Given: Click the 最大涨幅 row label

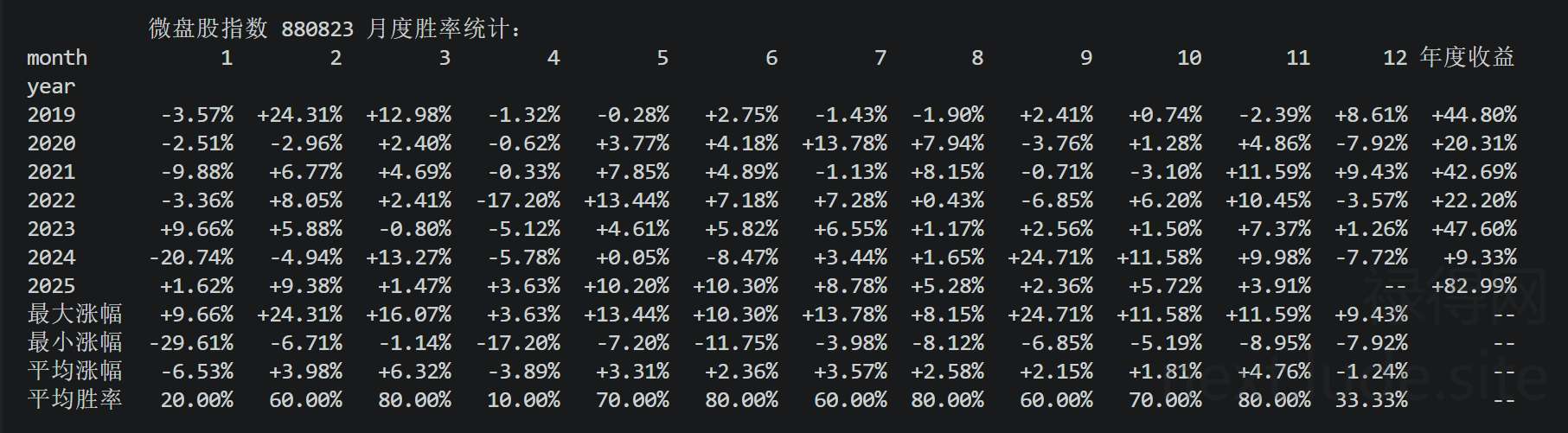Looking at the screenshot, I should (74, 314).
